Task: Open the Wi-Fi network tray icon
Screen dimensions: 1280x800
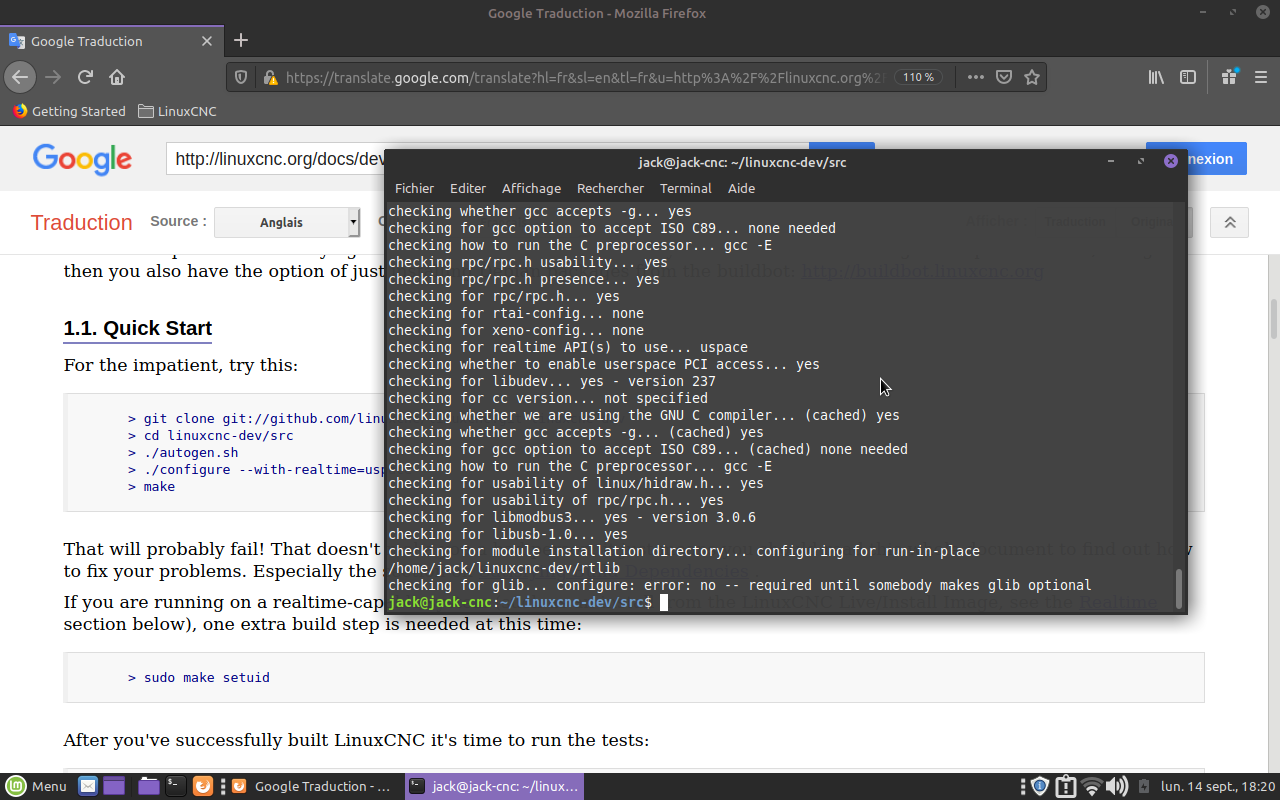Action: click(1092, 786)
